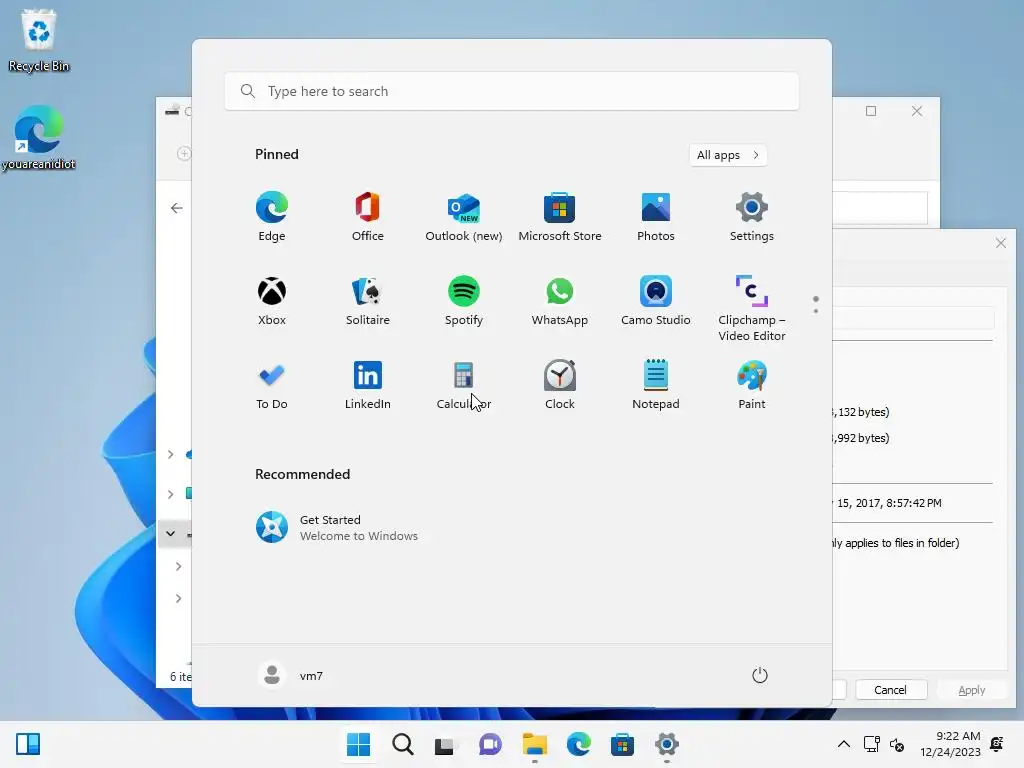
Task: Open File Explorer from taskbar
Action: coord(534,744)
